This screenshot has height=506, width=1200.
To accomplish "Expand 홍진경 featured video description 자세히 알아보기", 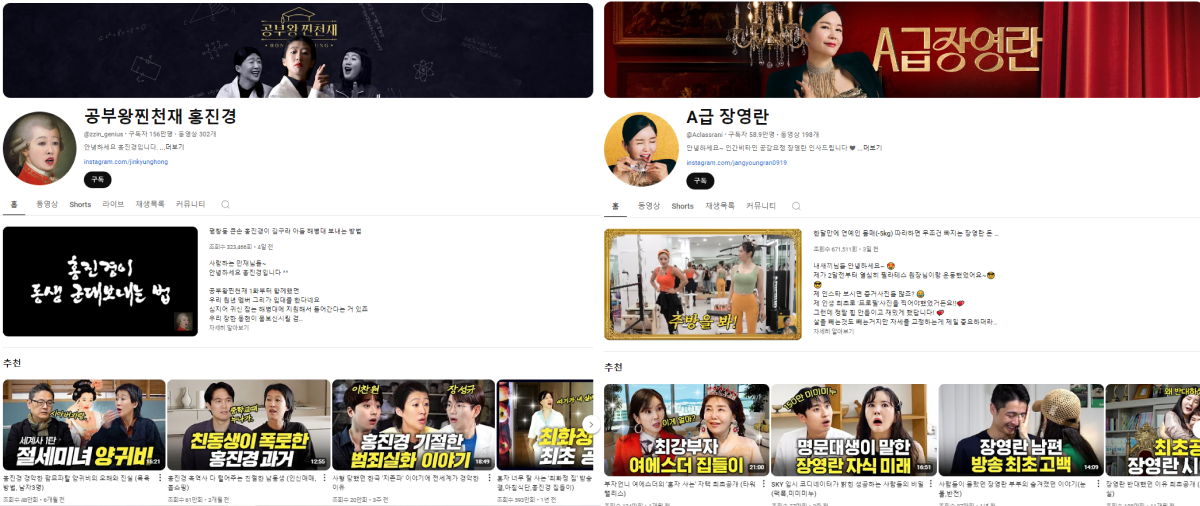I will (x=229, y=327).
